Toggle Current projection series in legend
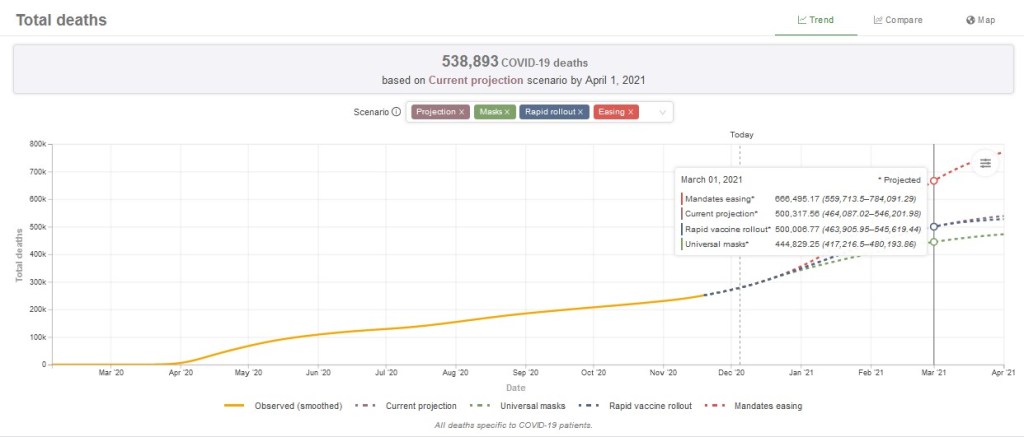The width and height of the screenshot is (1024, 437). coord(412,406)
